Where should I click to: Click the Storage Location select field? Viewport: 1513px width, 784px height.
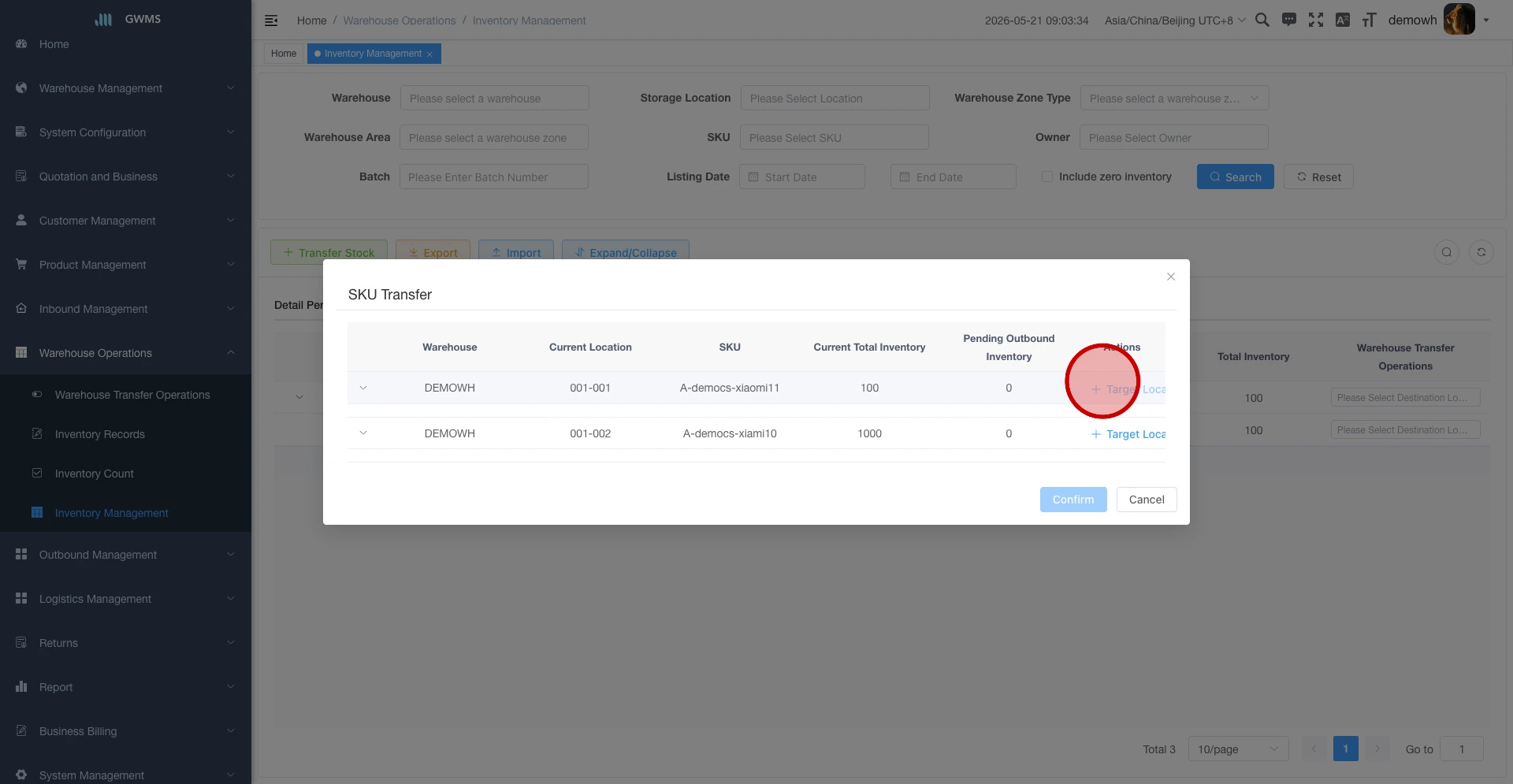pos(835,98)
